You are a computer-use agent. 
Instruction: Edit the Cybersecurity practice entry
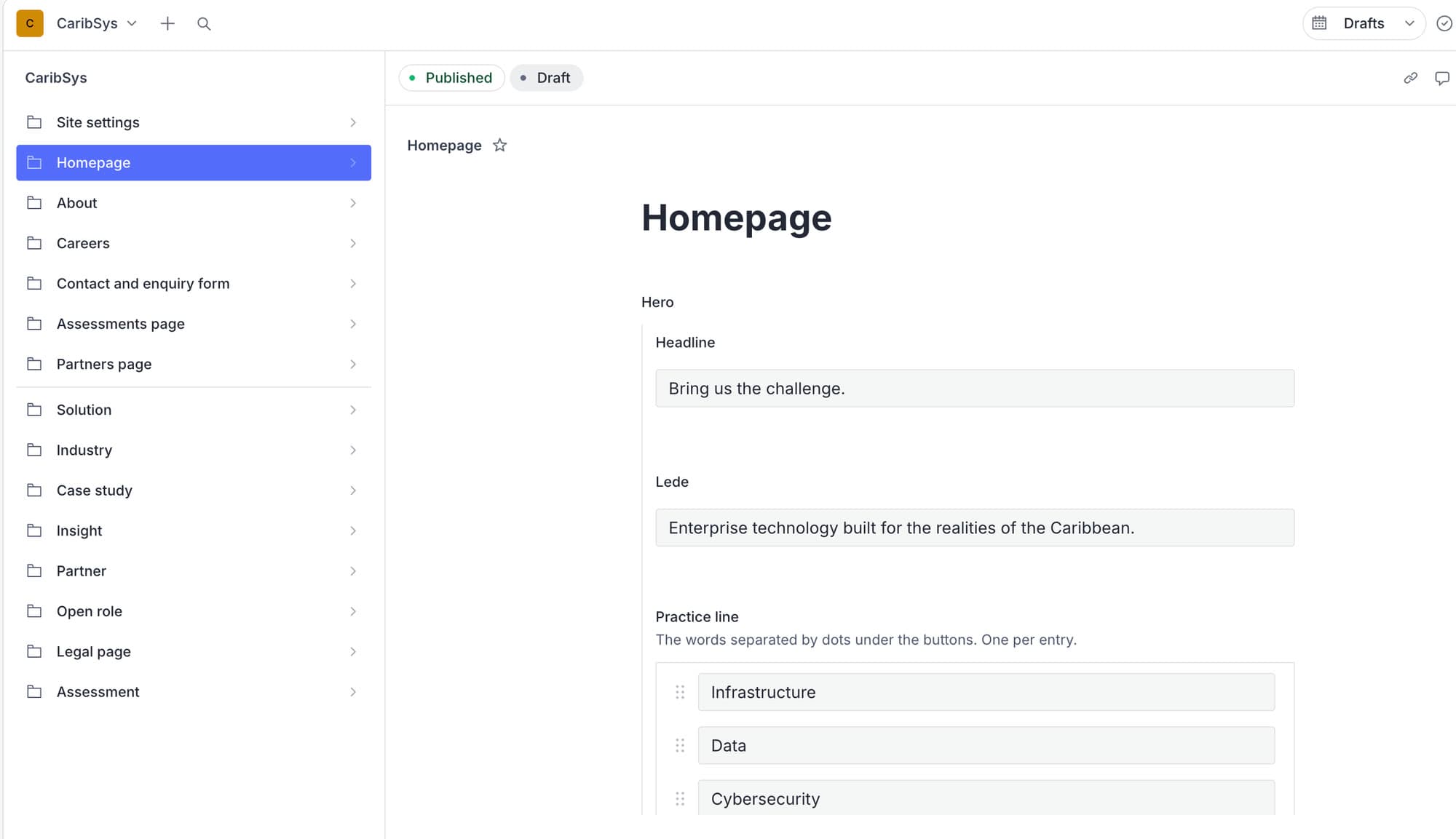click(986, 798)
